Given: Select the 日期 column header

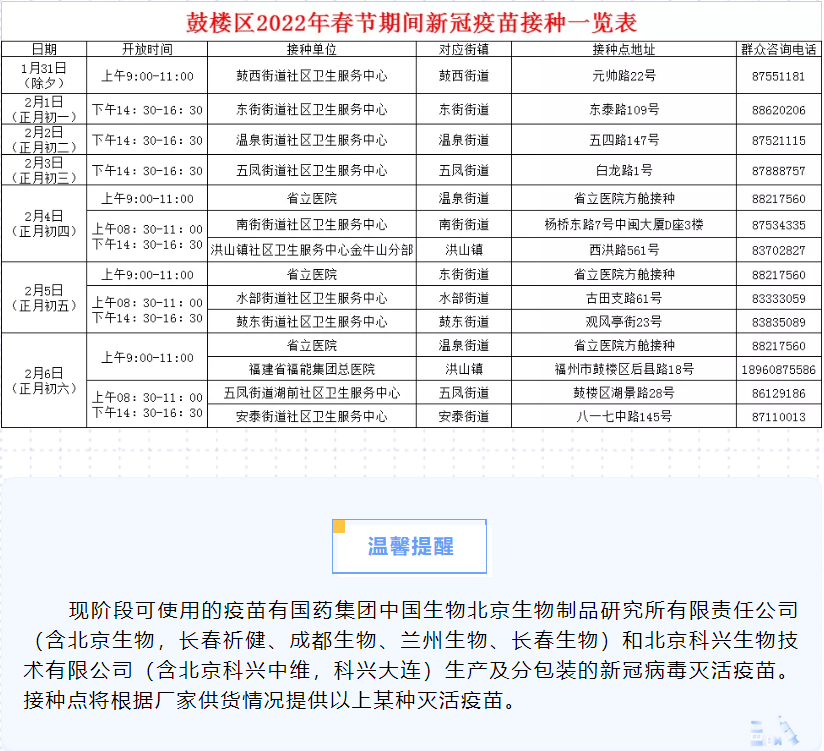Looking at the screenshot, I should (x=44, y=49).
